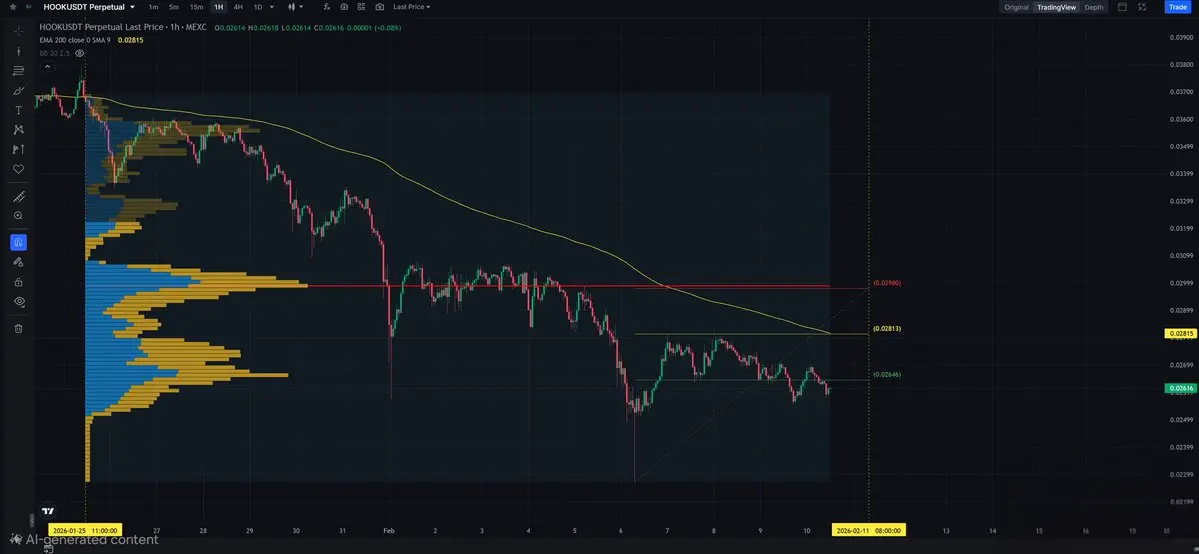
Task: Select the 1m timeframe
Action: [154, 7]
